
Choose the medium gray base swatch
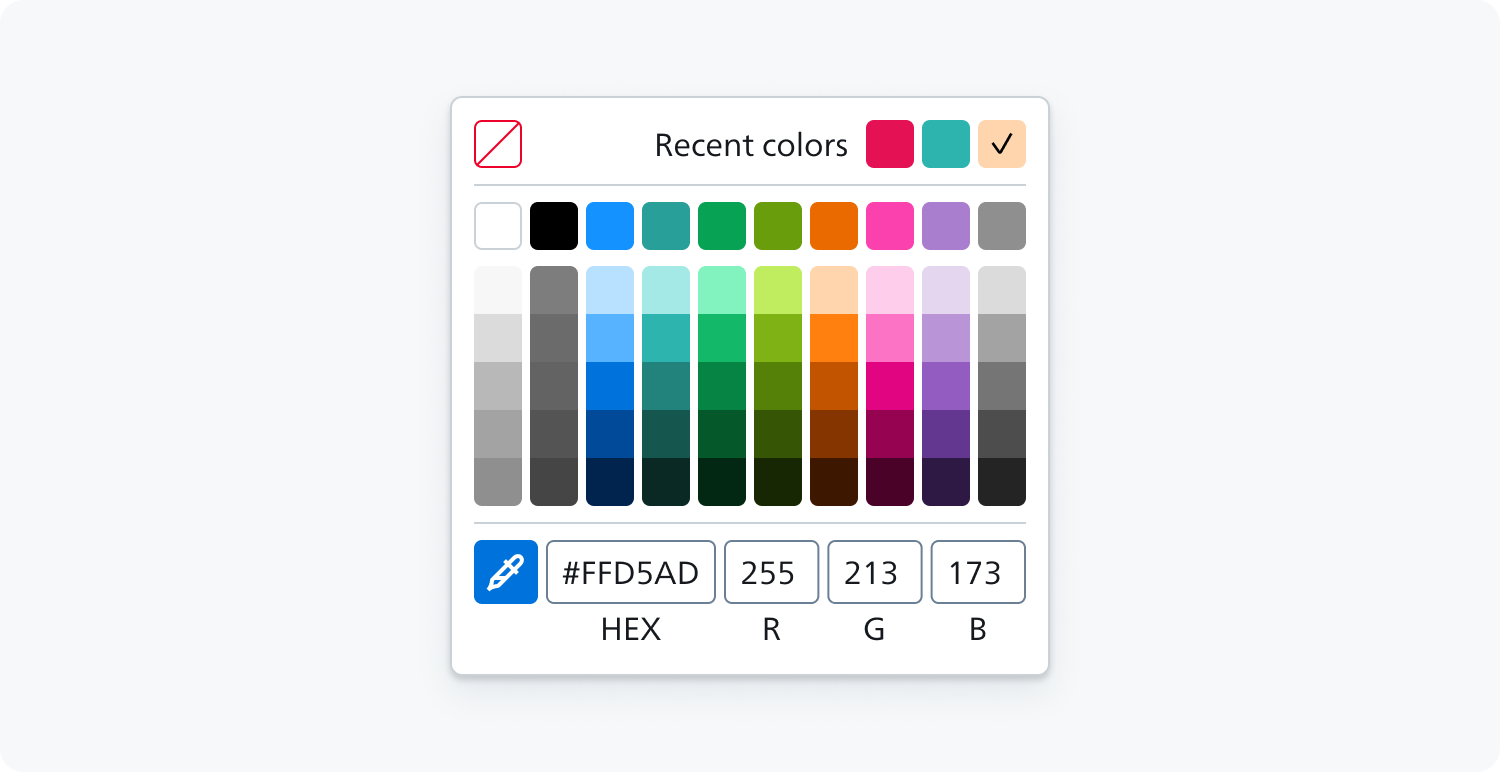pos(1002,226)
